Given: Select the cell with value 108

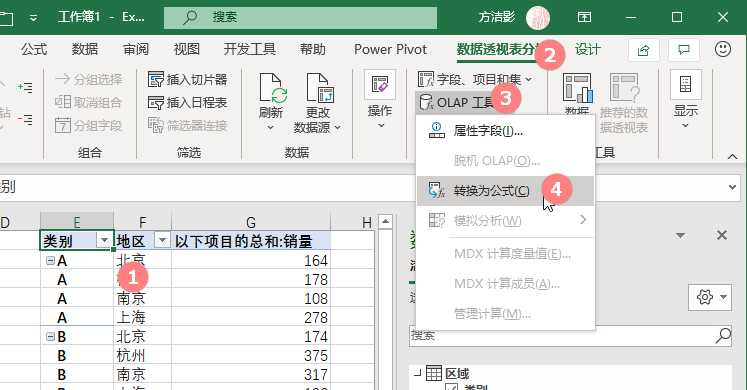Looking at the screenshot, I should pos(251,299).
